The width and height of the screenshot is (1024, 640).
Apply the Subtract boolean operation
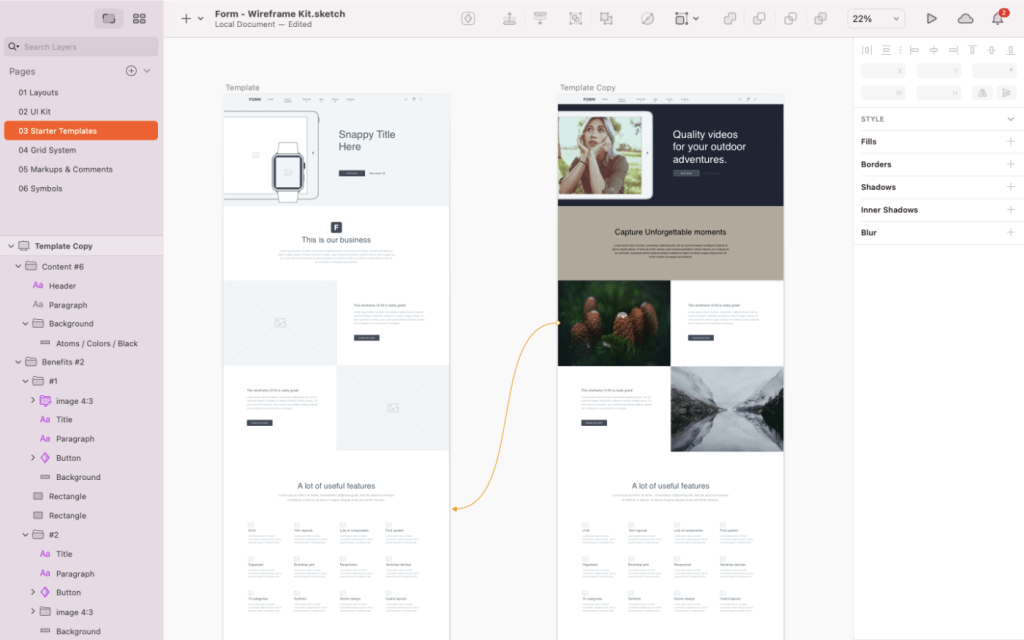coord(759,18)
